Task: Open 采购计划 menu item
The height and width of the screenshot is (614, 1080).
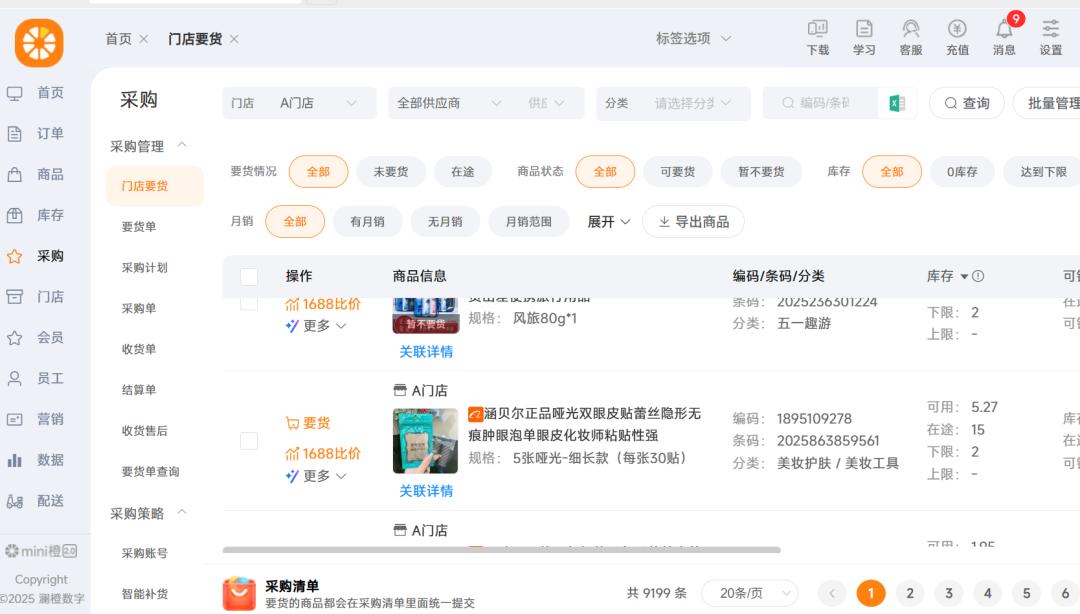Action: pos(145,267)
